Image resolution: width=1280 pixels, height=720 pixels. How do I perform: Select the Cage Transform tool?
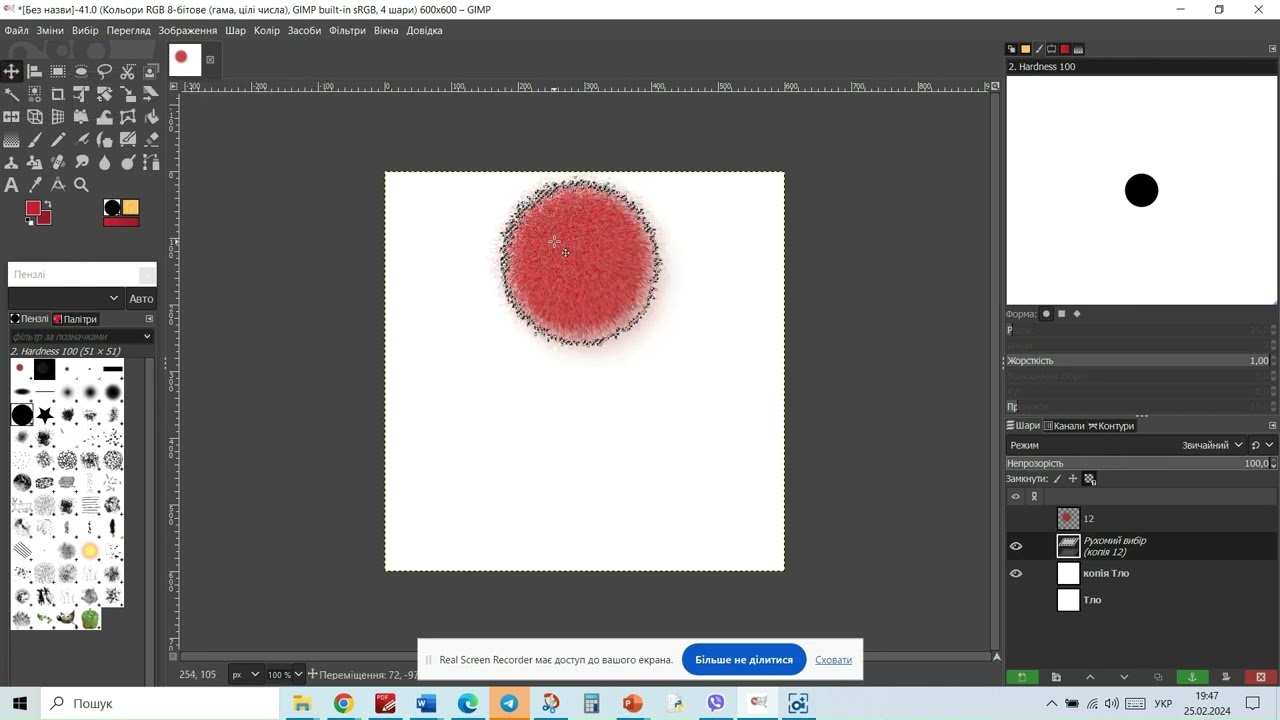coord(128,117)
